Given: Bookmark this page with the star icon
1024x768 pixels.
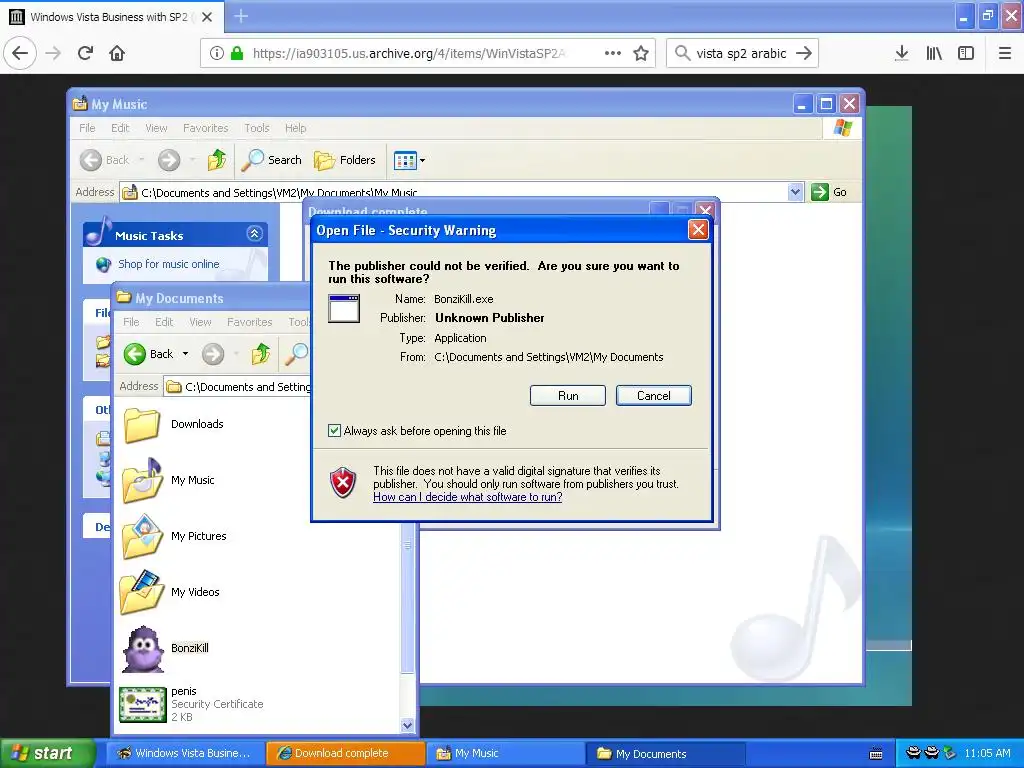Looking at the screenshot, I should pyautogui.click(x=641, y=53).
